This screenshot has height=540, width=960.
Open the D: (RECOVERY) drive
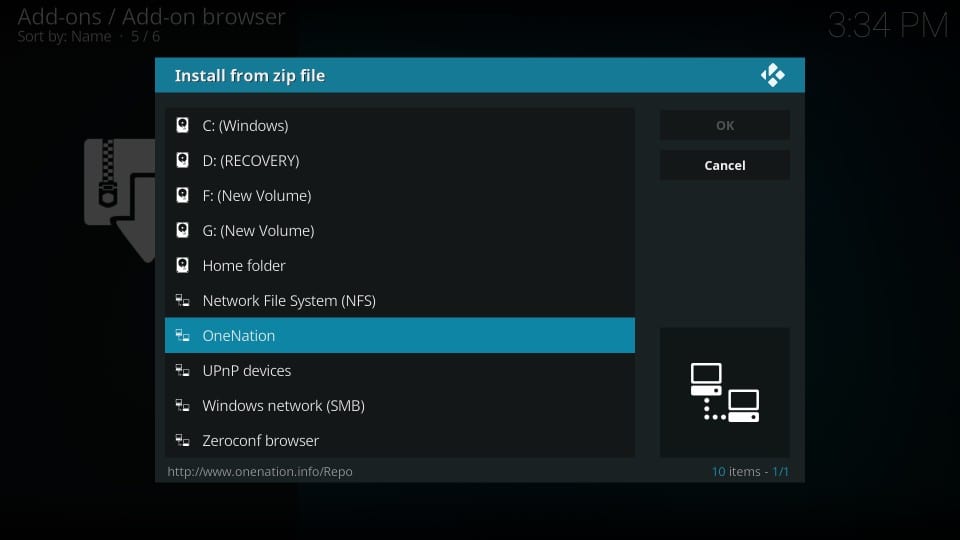[400, 160]
